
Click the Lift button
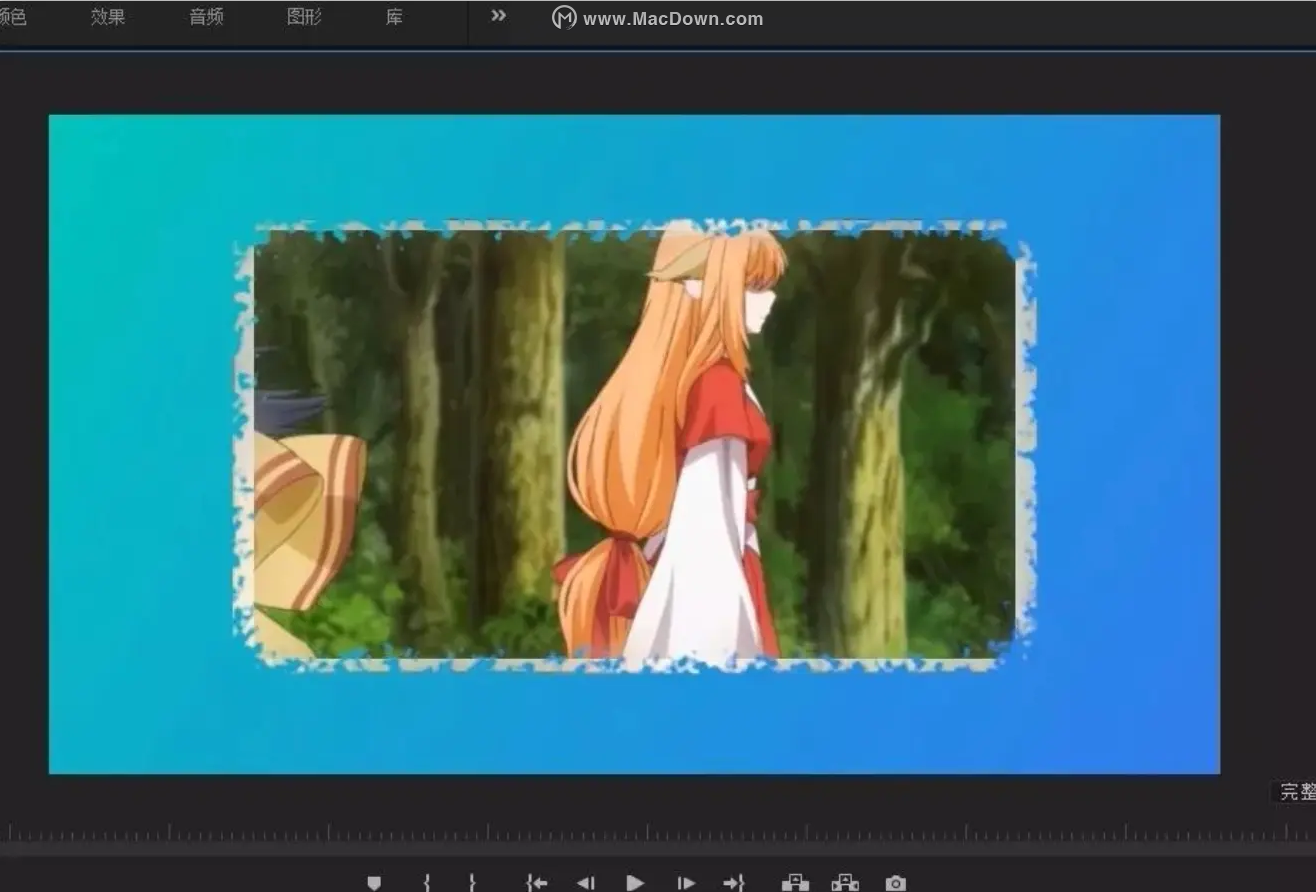tap(795, 883)
